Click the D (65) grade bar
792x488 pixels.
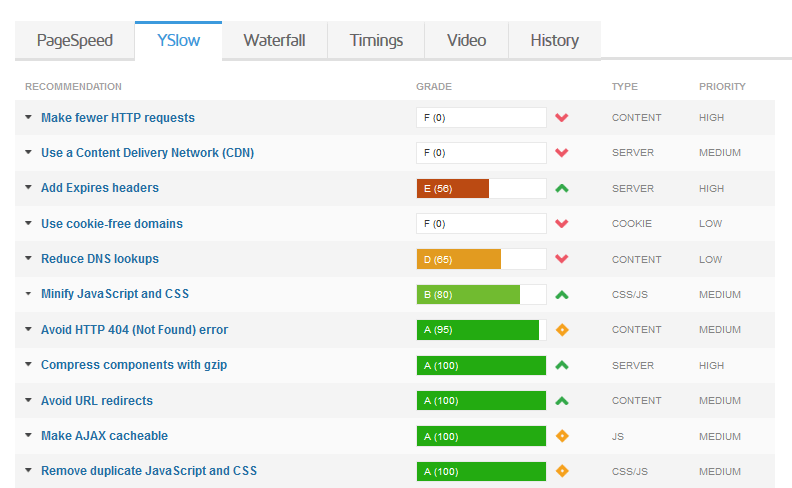tap(481, 259)
